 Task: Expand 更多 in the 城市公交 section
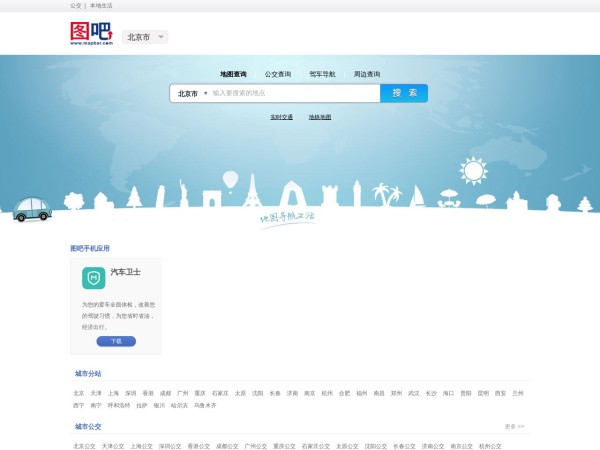(x=514, y=426)
